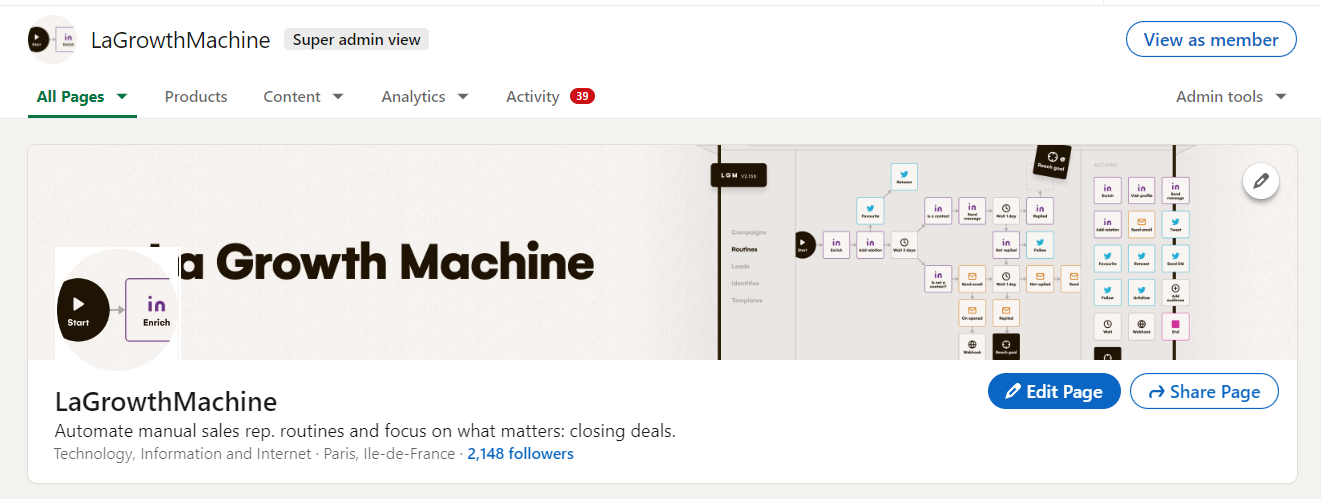Click the Share Page button

(x=1204, y=392)
